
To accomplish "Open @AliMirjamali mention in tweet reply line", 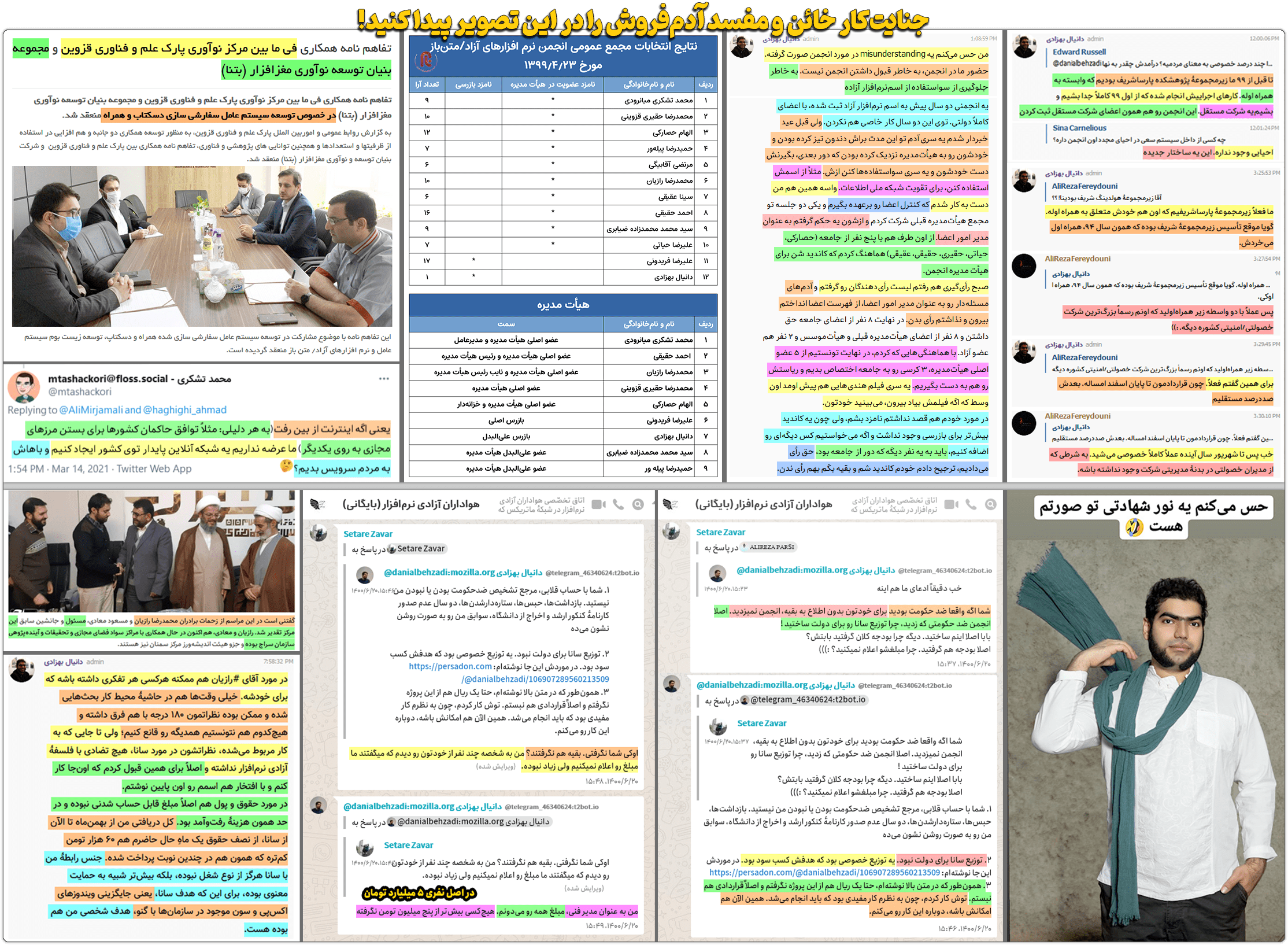I will 90,410.
